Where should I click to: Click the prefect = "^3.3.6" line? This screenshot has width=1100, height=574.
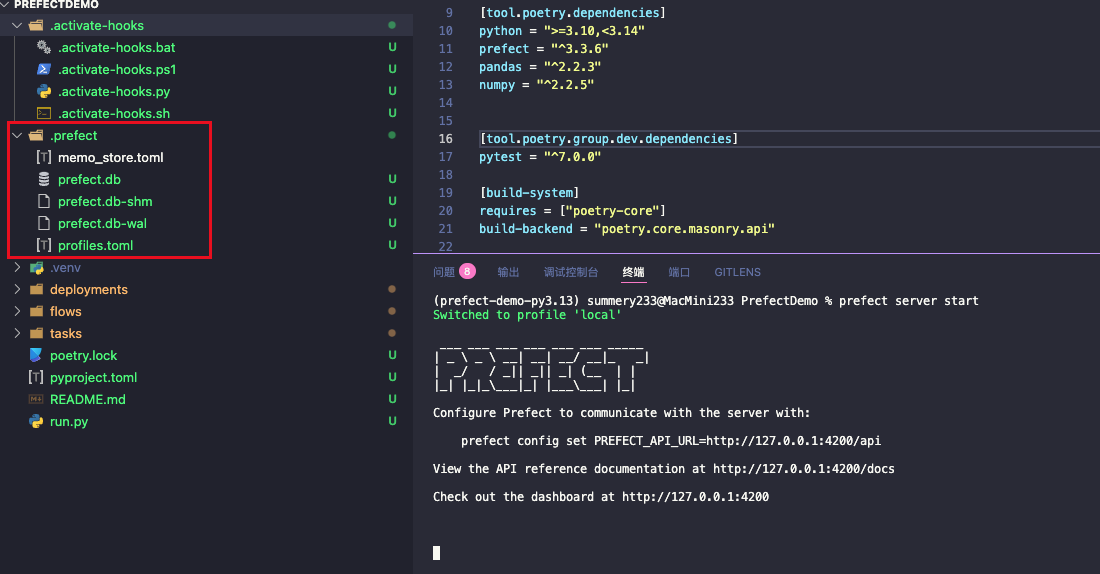[x=544, y=49]
